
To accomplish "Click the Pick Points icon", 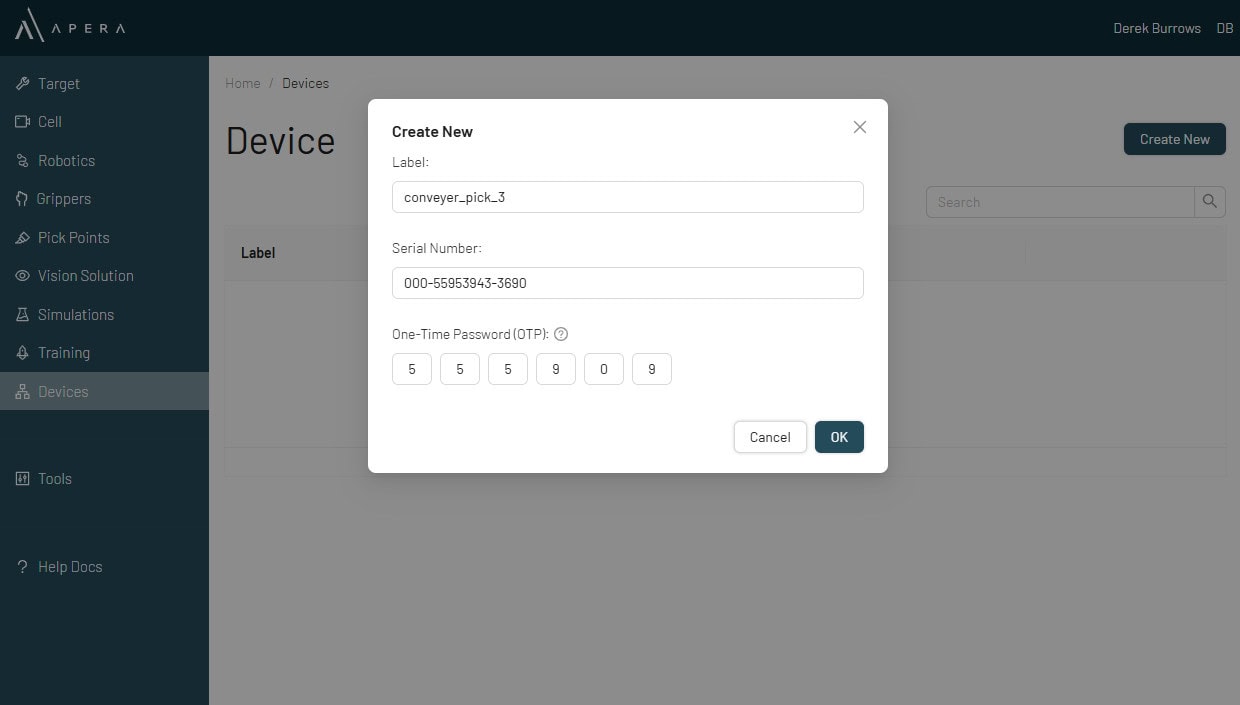I will [x=22, y=238].
